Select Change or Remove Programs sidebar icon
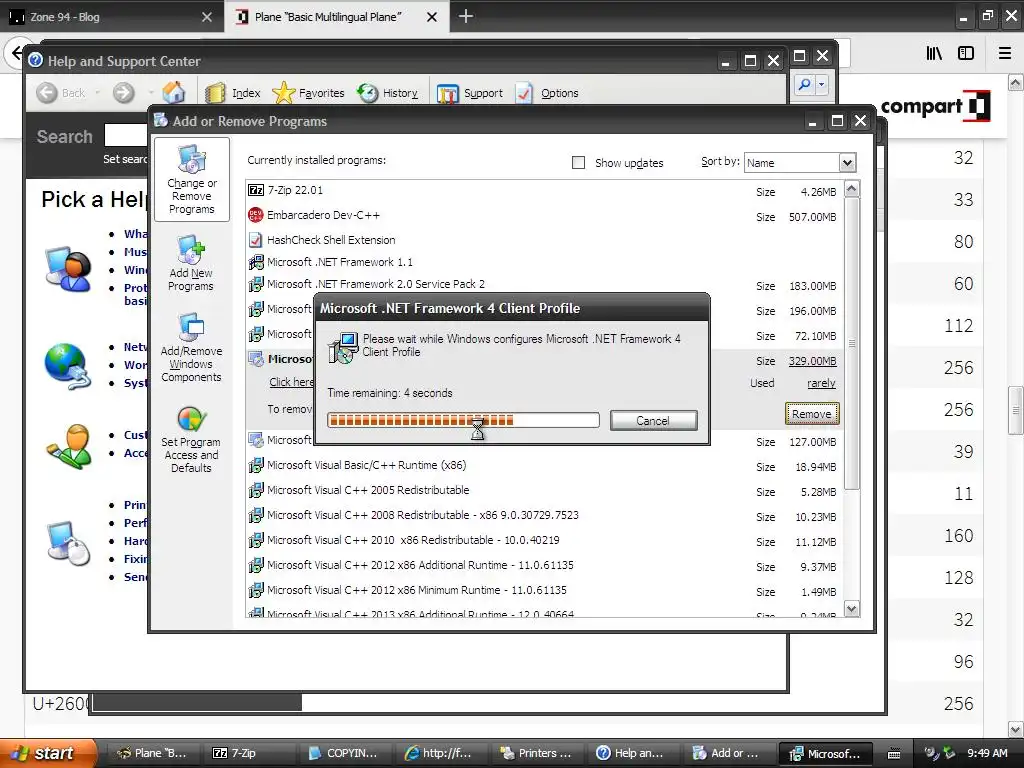1024x768 pixels. point(191,180)
